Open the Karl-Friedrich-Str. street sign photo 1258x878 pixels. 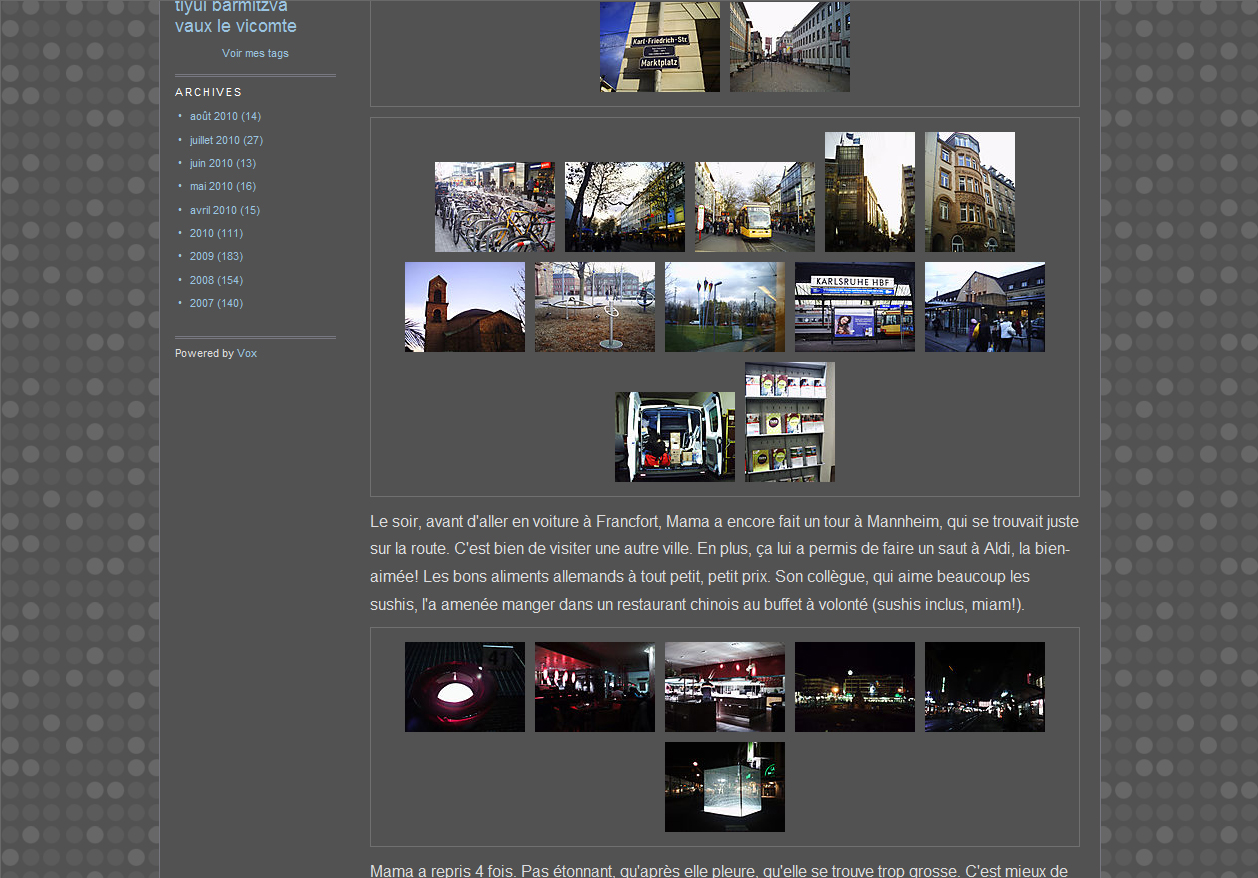[x=659, y=47]
